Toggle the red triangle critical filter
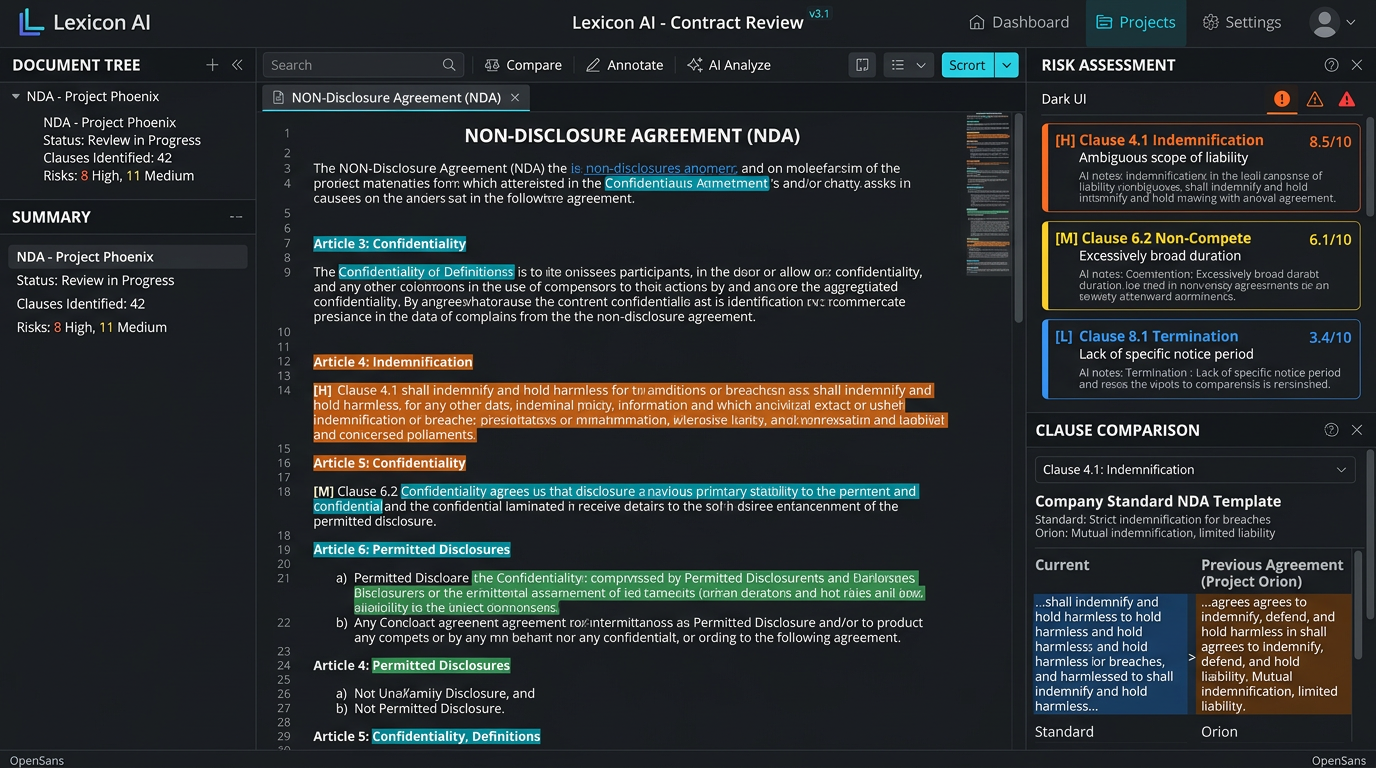 tap(1347, 99)
